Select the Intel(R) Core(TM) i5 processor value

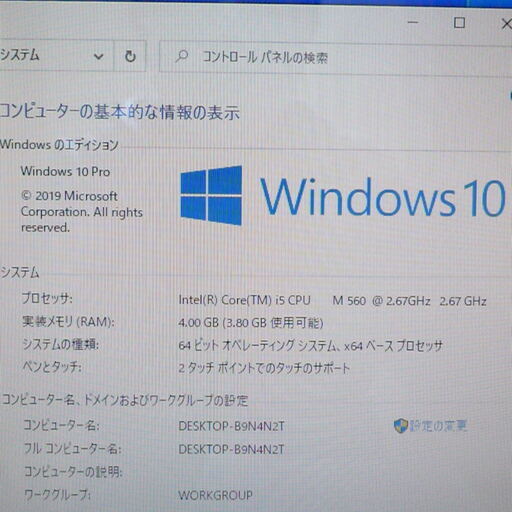332,301
